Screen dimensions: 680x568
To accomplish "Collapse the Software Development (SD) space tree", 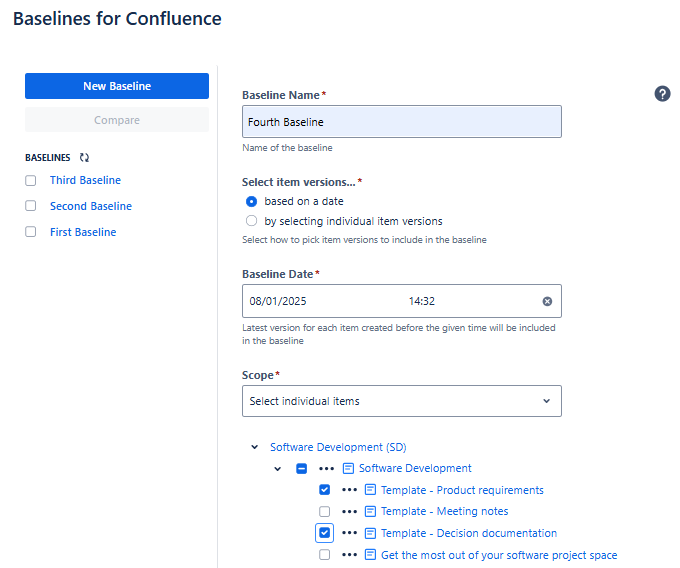I will point(255,447).
